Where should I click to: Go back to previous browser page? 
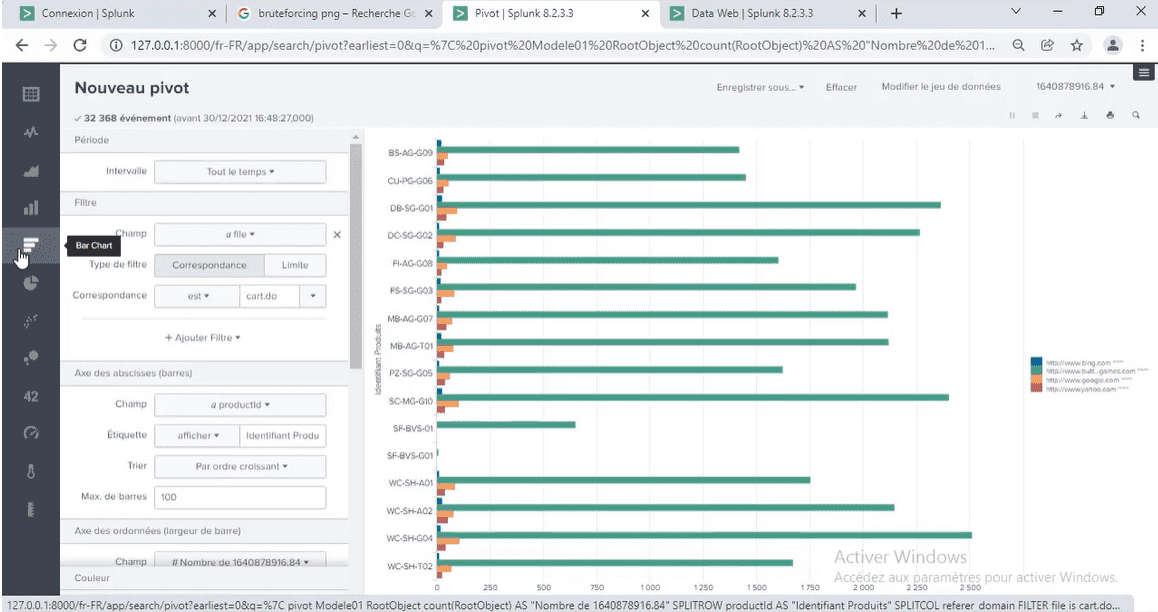tap(22, 45)
